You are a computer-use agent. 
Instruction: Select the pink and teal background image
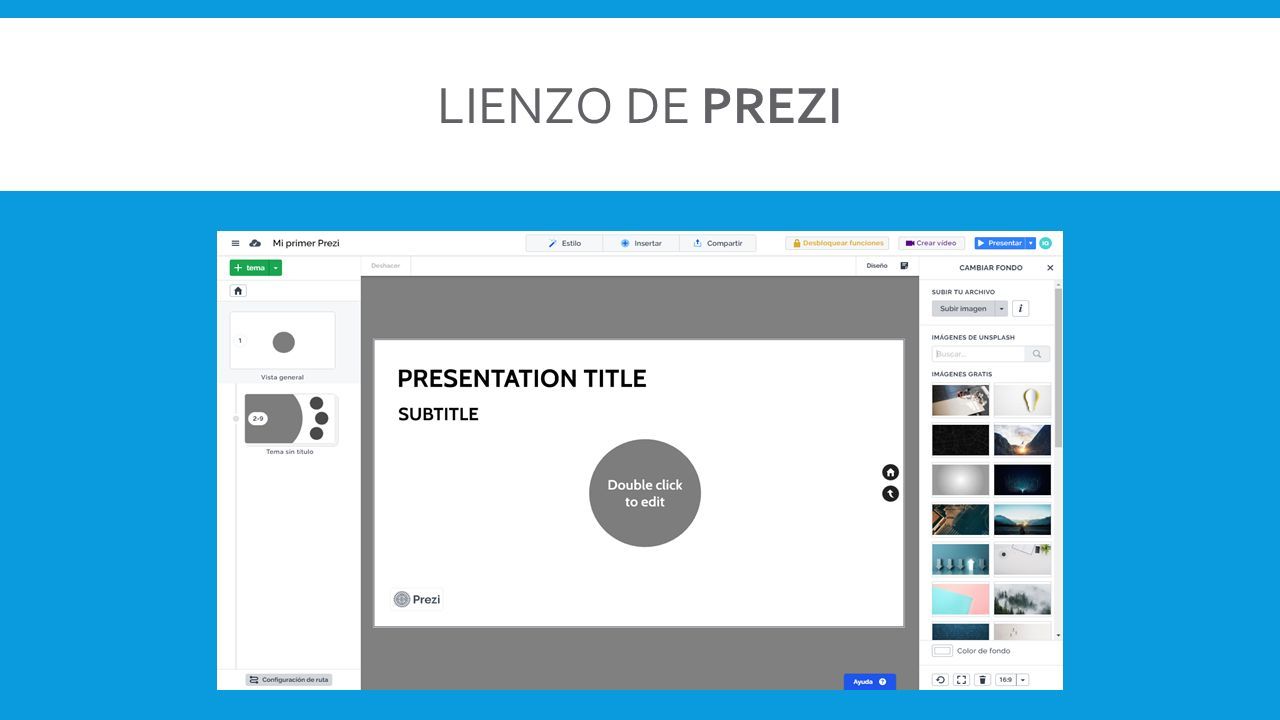point(960,599)
